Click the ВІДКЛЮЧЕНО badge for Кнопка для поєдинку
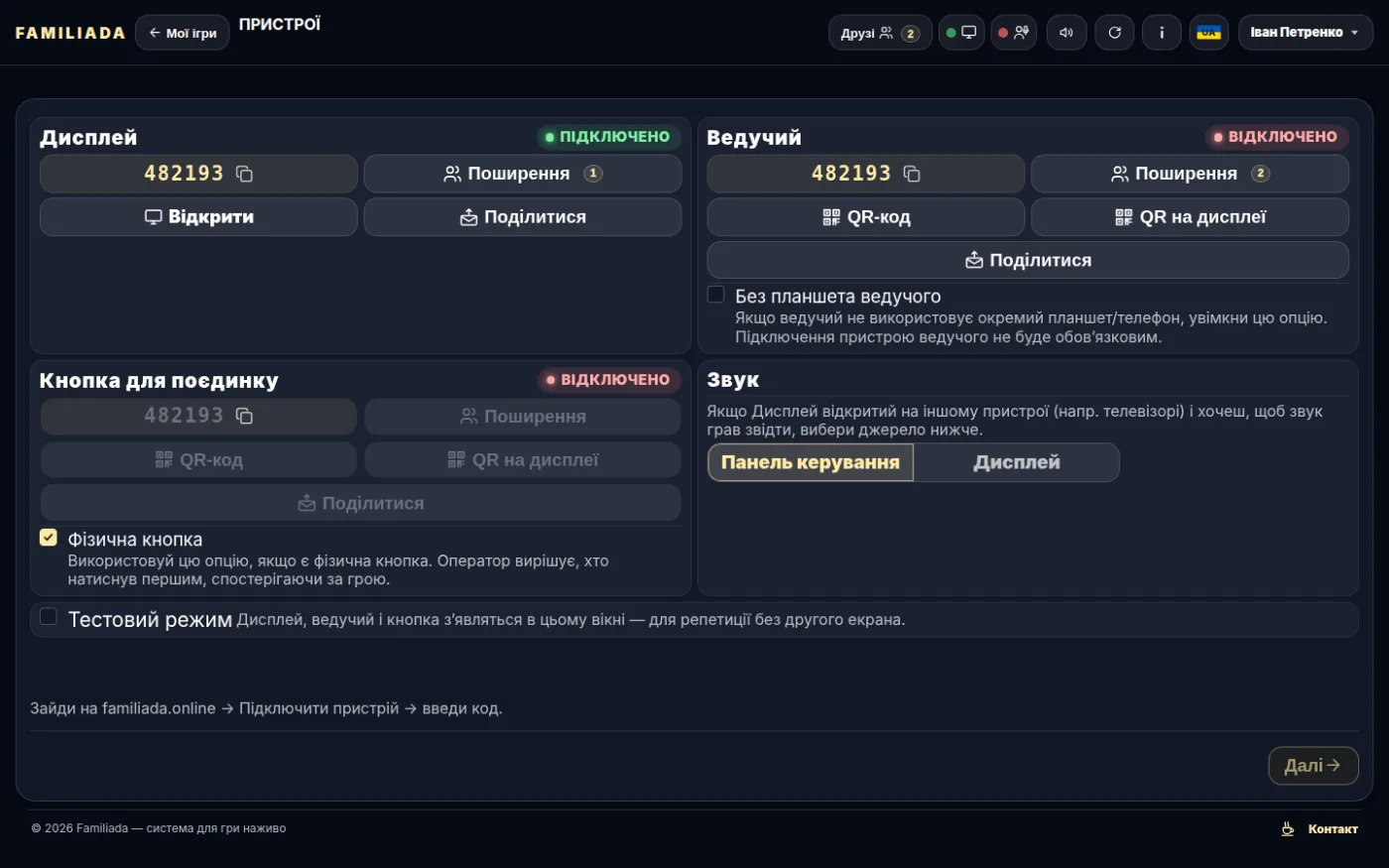1389x868 pixels. [609, 380]
